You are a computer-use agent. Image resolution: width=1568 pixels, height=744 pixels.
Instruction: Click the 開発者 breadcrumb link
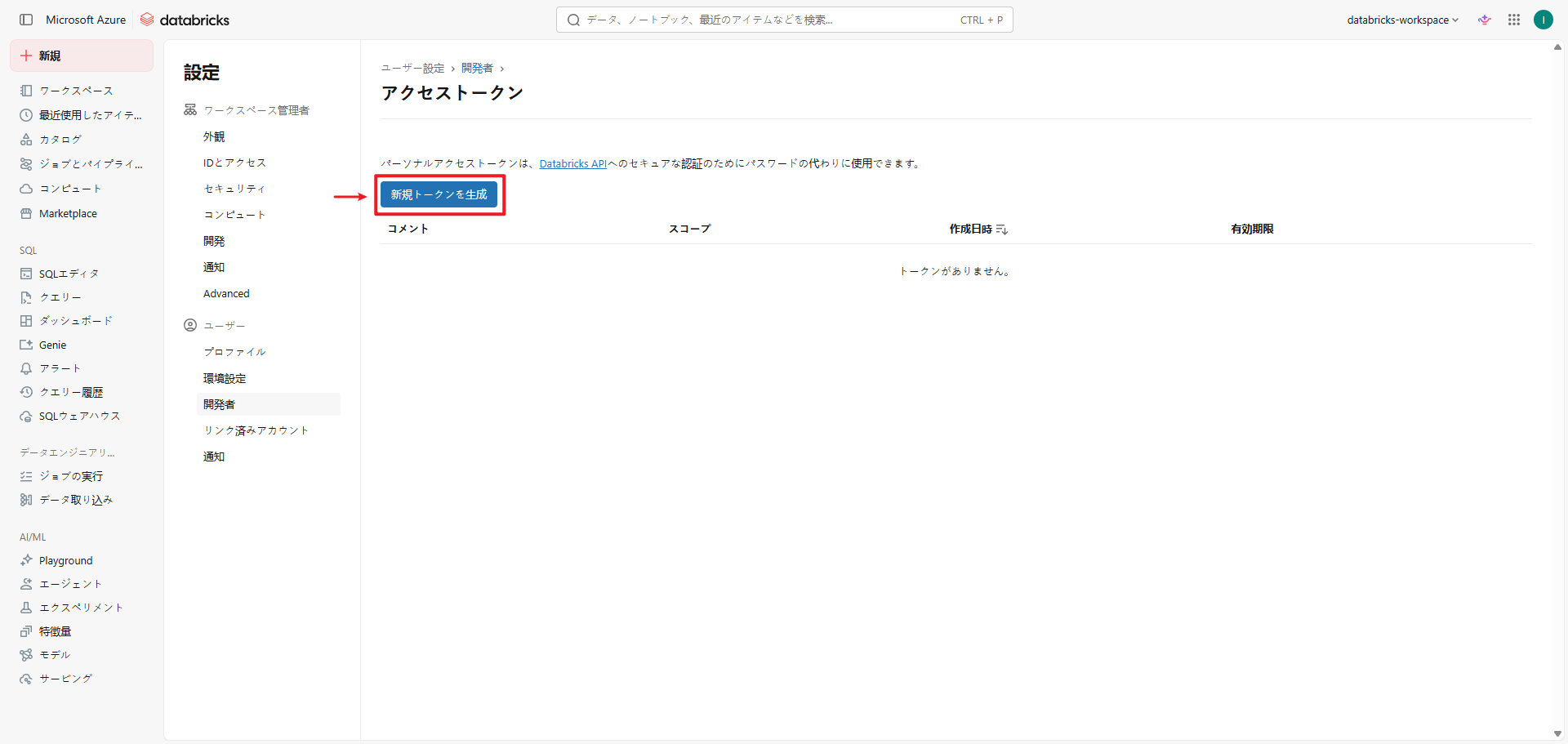point(477,69)
